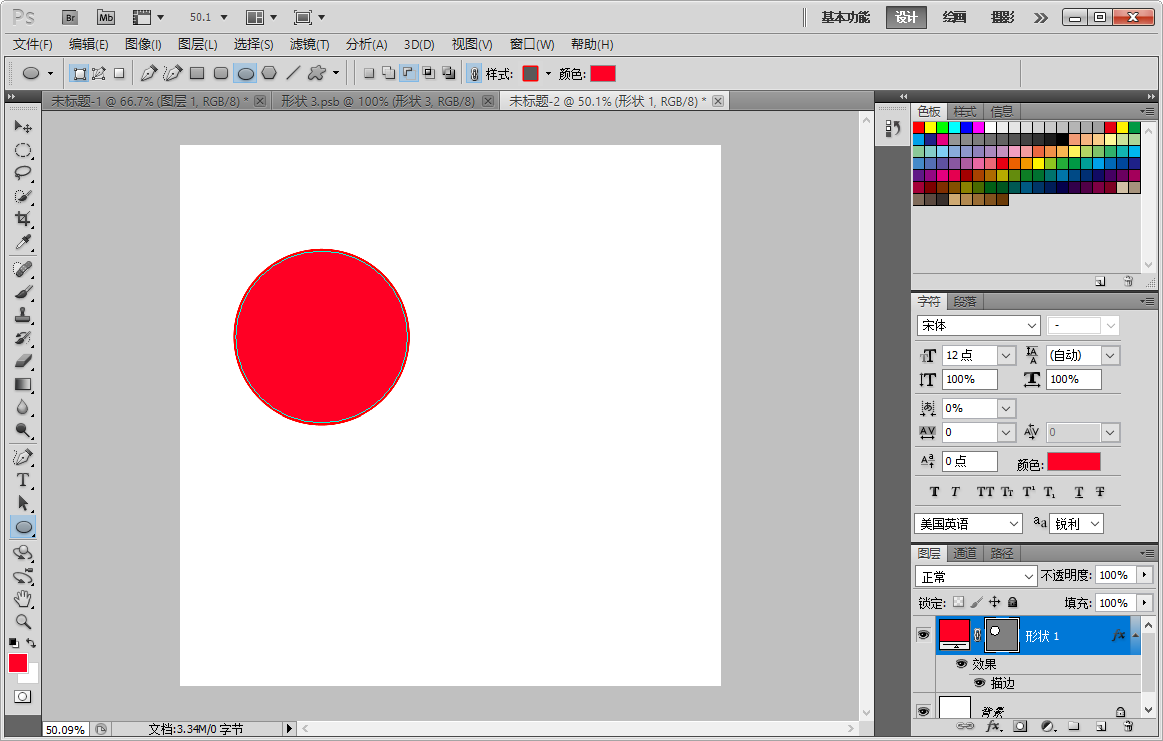The image size is (1163, 741).
Task: Enable Fill Pixels mode in options bar
Action: tap(119, 73)
